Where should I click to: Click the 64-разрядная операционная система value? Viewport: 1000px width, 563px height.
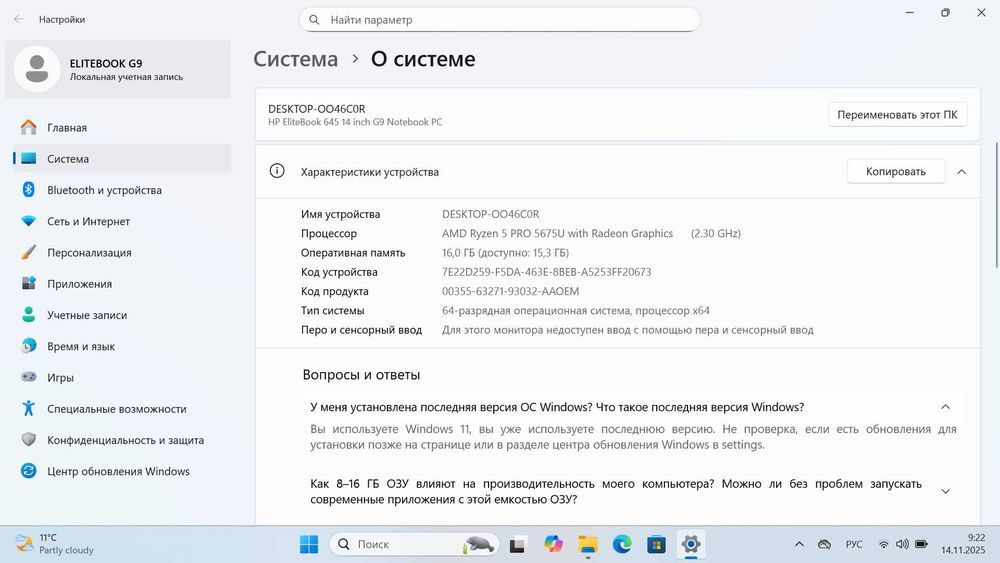point(575,311)
